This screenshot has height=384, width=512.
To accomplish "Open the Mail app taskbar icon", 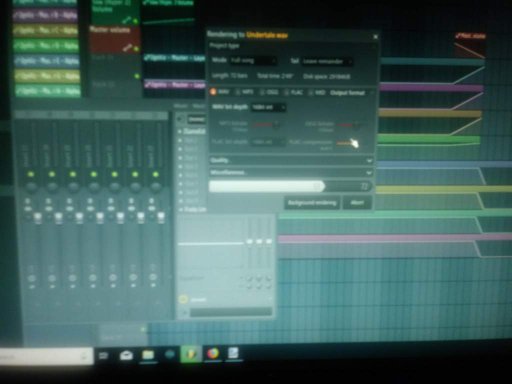I will [x=126, y=356].
